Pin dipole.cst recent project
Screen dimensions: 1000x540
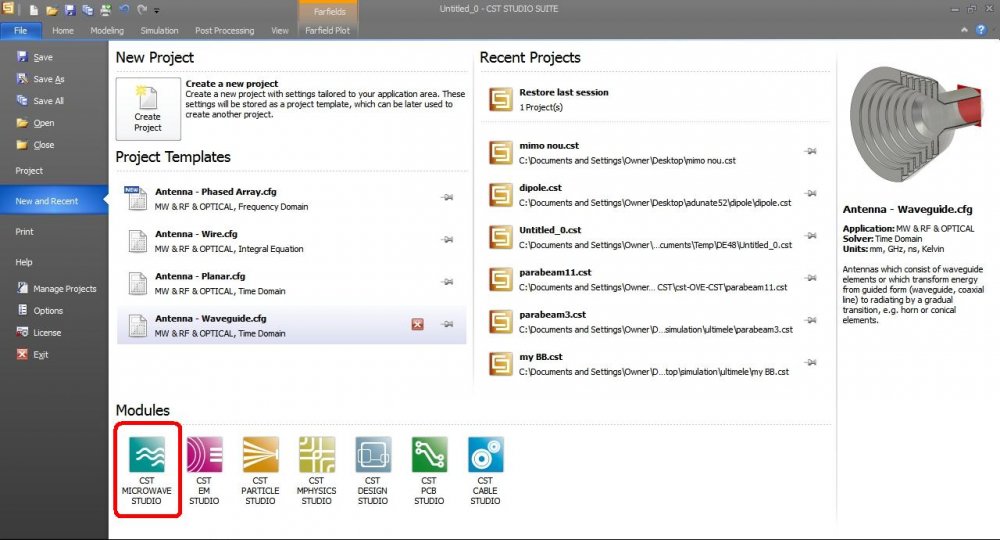[x=811, y=193]
